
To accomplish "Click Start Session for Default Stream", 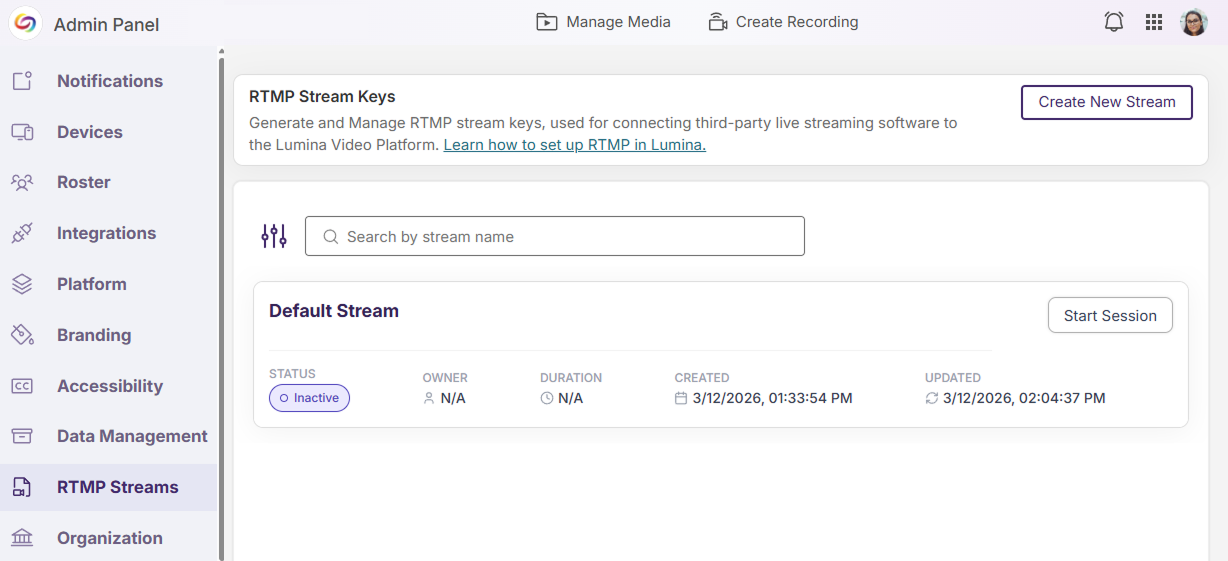I will pyautogui.click(x=1110, y=315).
